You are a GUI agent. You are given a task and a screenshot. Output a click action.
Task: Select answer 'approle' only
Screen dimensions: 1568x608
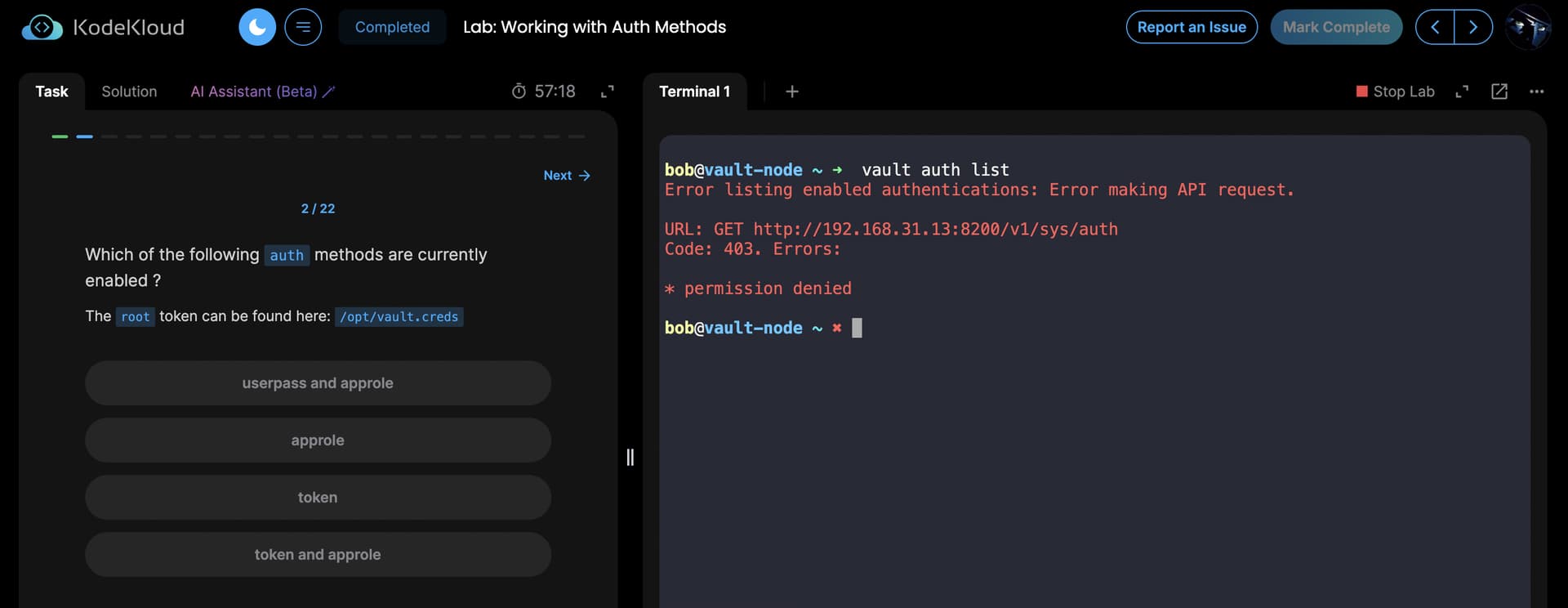point(318,440)
